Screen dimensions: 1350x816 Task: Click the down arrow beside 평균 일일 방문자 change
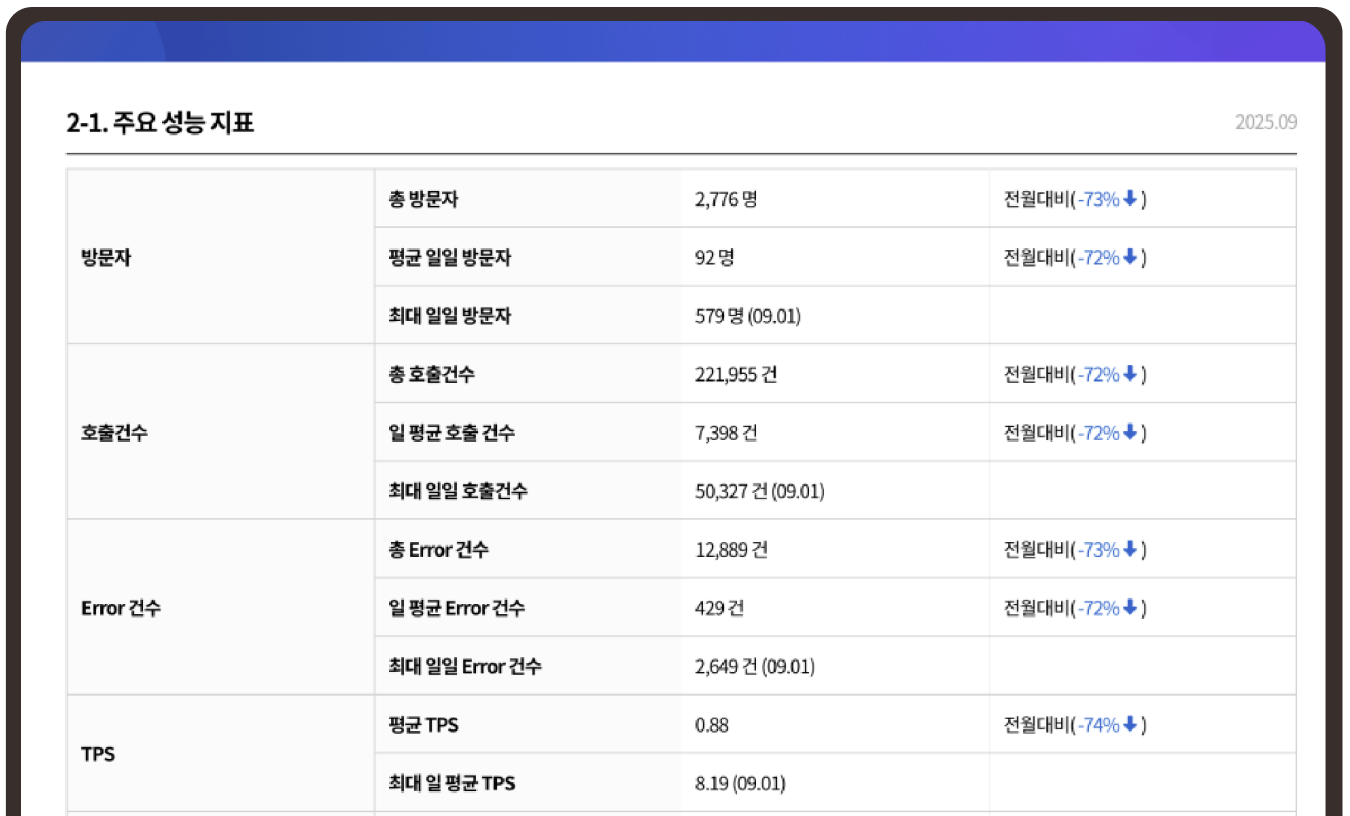[x=1130, y=257]
